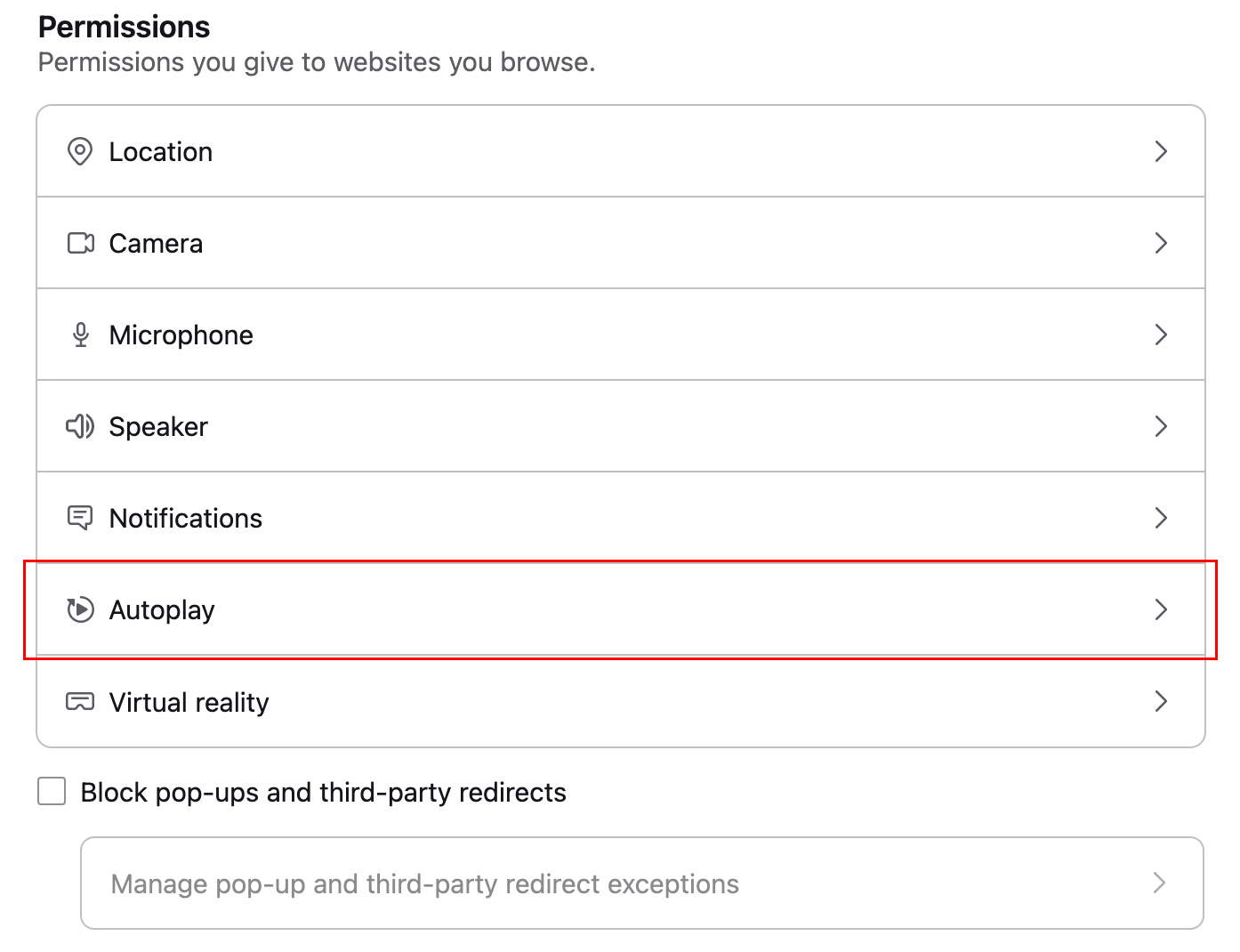Click the Location pin icon
The image size is (1240, 952).
(80, 151)
